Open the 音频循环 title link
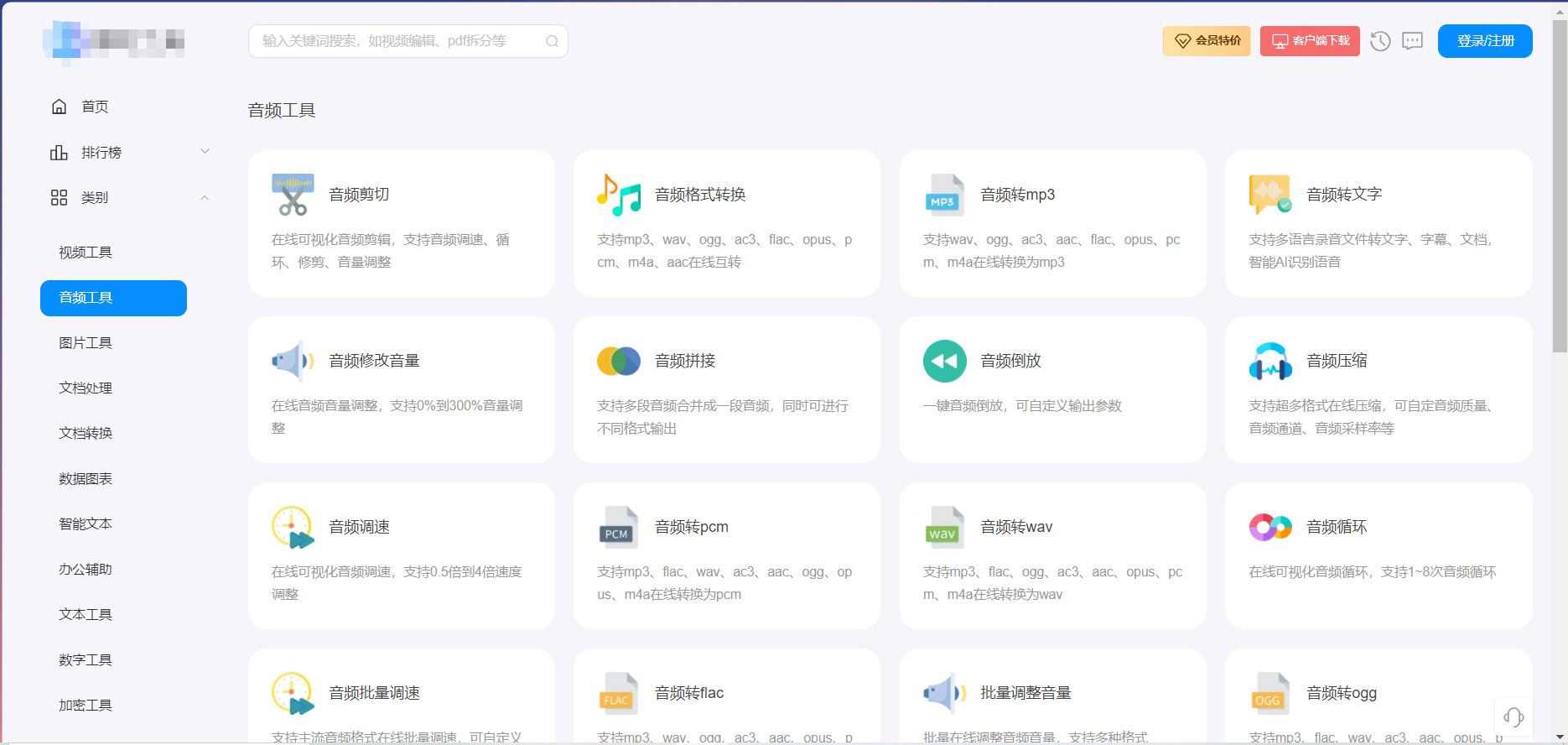Image resolution: width=1568 pixels, height=745 pixels. click(1337, 527)
